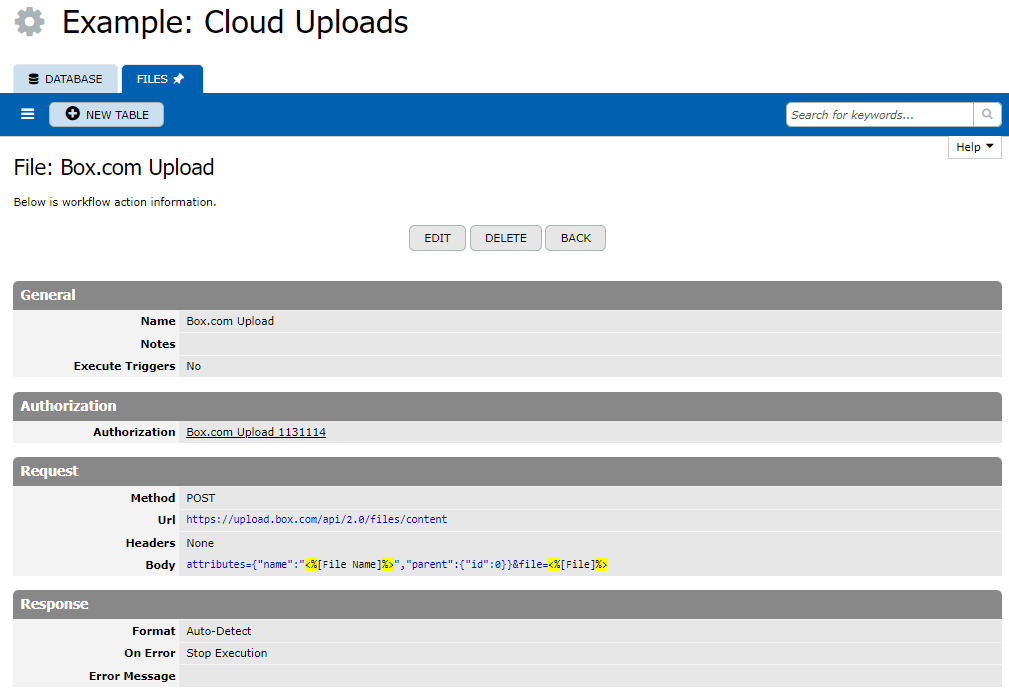
Task: Focus the Search for keywords field
Action: coord(879,115)
